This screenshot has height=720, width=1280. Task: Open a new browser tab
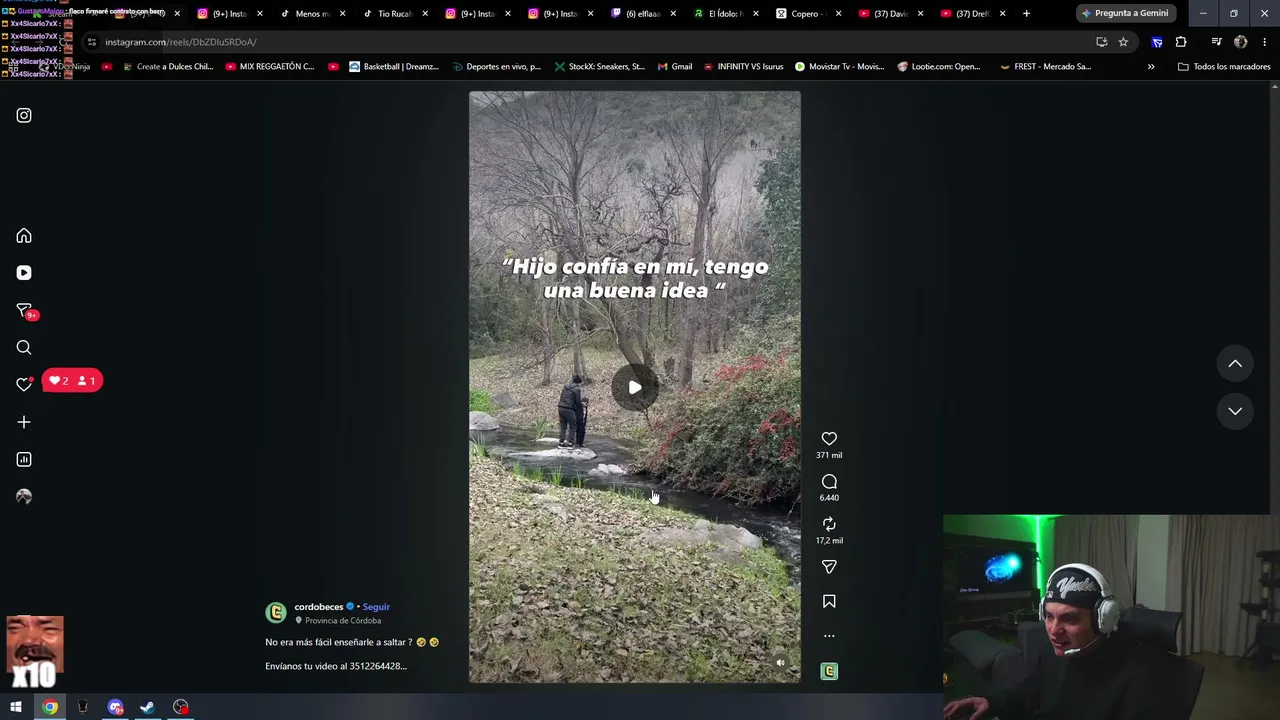pyautogui.click(x=1026, y=14)
